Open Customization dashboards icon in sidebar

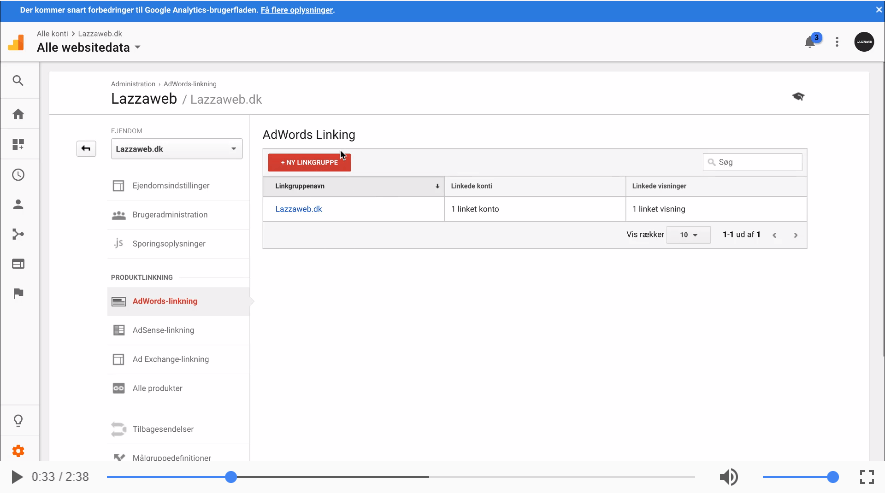(18, 144)
